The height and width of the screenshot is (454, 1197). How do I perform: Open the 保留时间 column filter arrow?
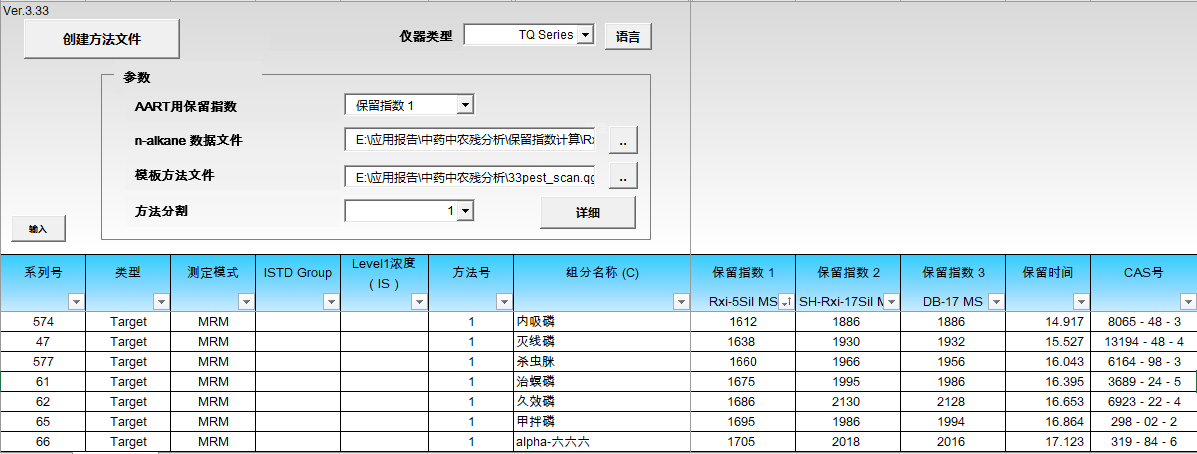tap(1080, 301)
